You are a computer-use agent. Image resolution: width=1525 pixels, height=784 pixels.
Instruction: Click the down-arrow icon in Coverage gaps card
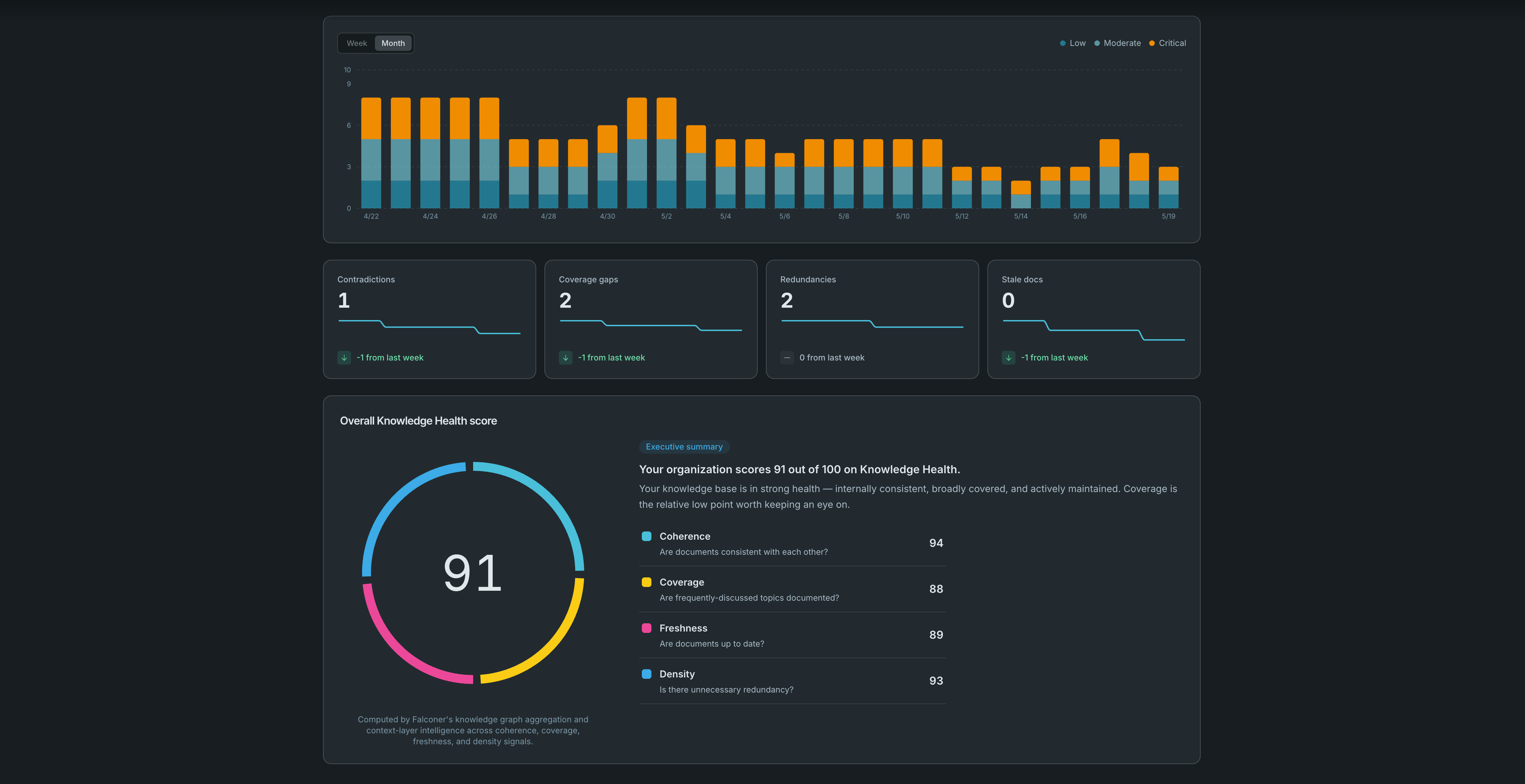[565, 357]
